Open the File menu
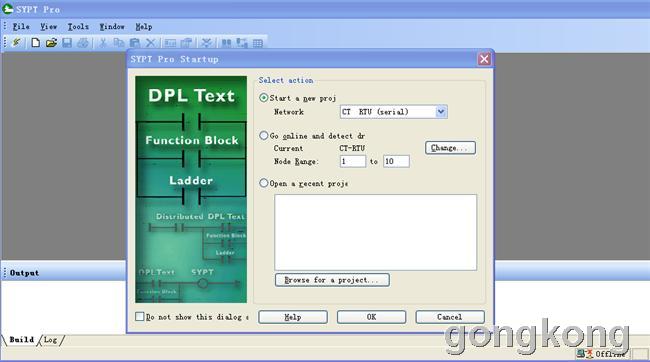 click(x=21, y=27)
